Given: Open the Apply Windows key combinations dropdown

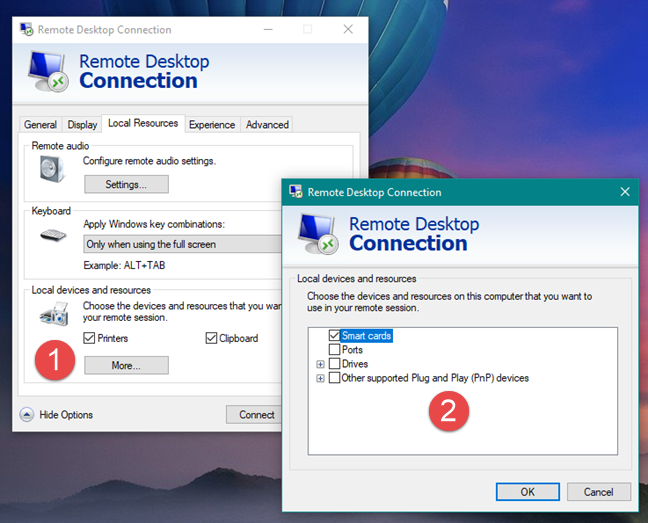Looking at the screenshot, I should pyautogui.click(x=182, y=244).
